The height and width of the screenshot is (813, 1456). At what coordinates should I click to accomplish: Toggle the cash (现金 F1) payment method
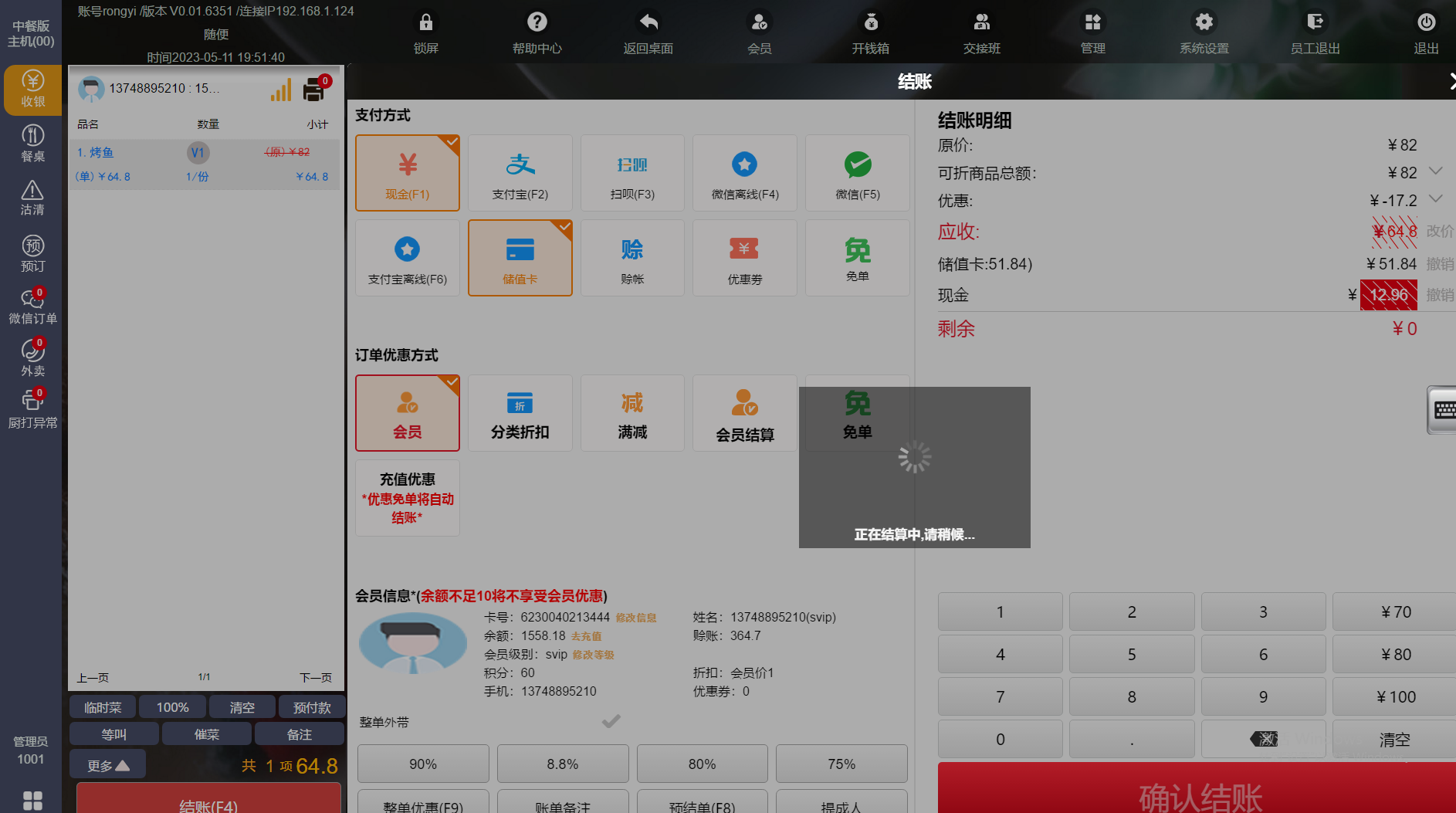point(408,173)
